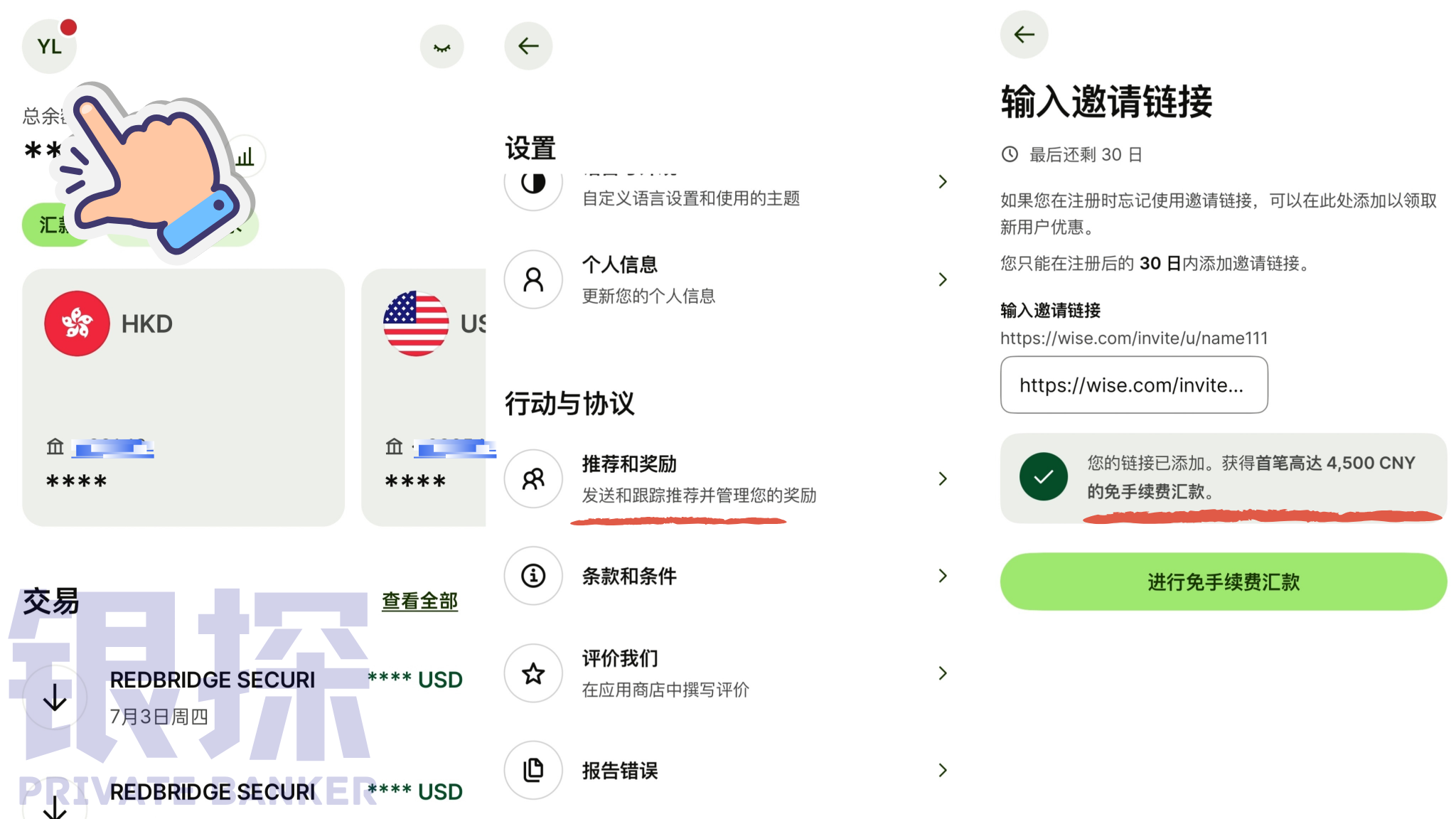Tap the United States flag icon

pos(416,323)
